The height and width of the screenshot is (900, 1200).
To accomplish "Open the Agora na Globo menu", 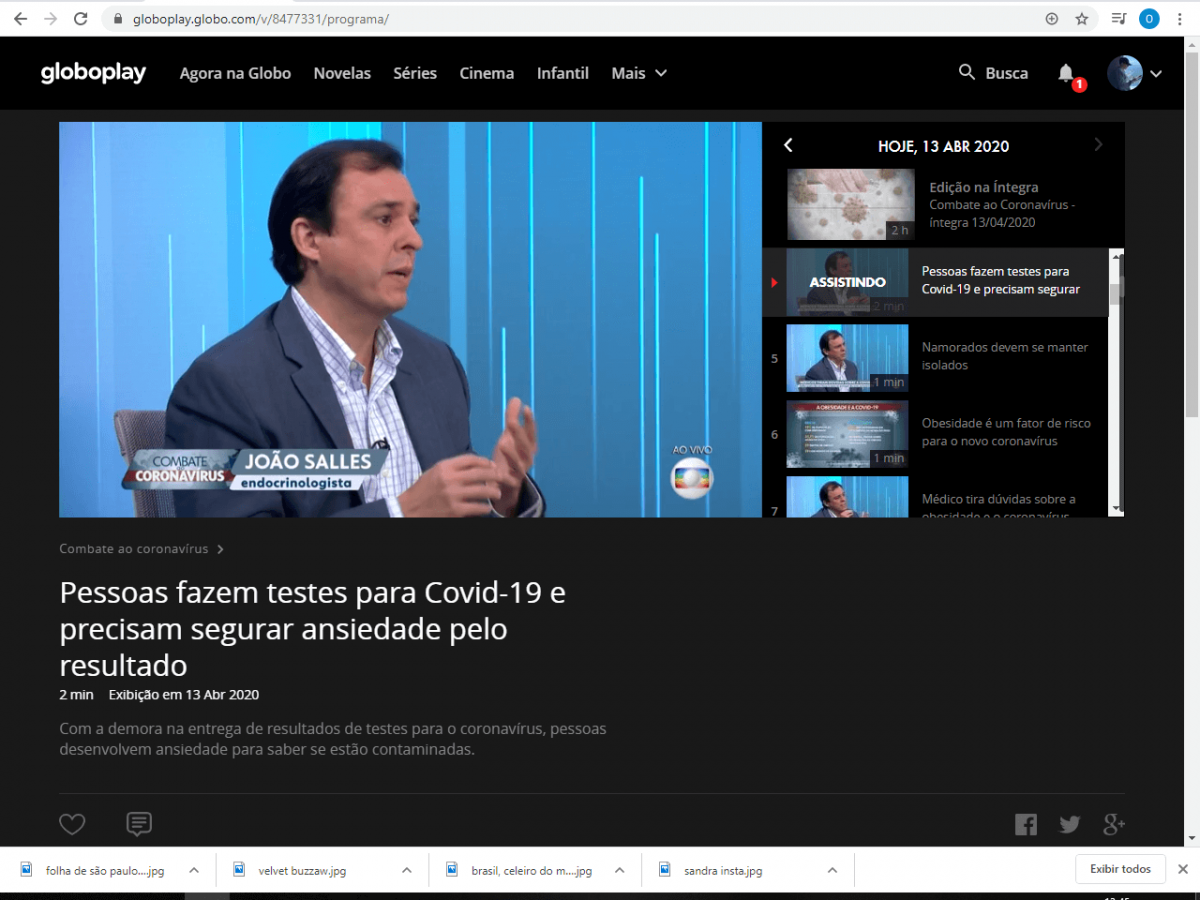I will [235, 73].
